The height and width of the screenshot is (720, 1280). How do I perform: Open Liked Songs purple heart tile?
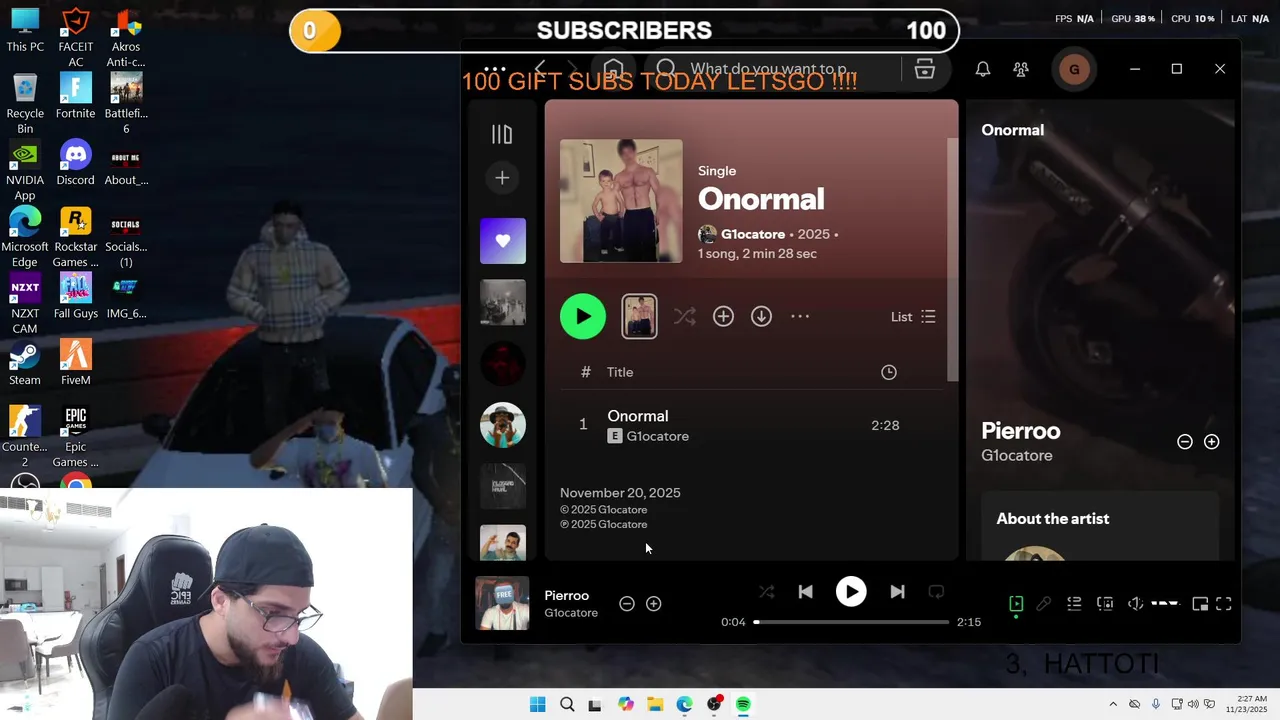[503, 241]
